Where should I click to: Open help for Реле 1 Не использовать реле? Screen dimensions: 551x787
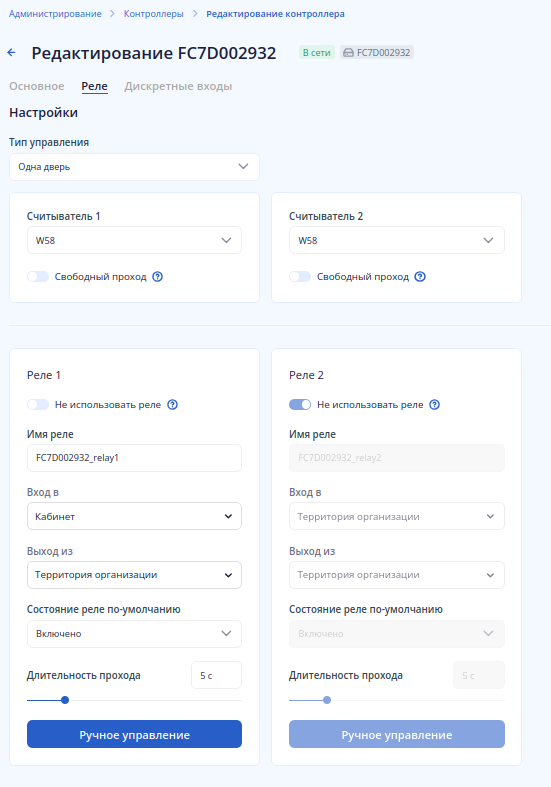172,405
